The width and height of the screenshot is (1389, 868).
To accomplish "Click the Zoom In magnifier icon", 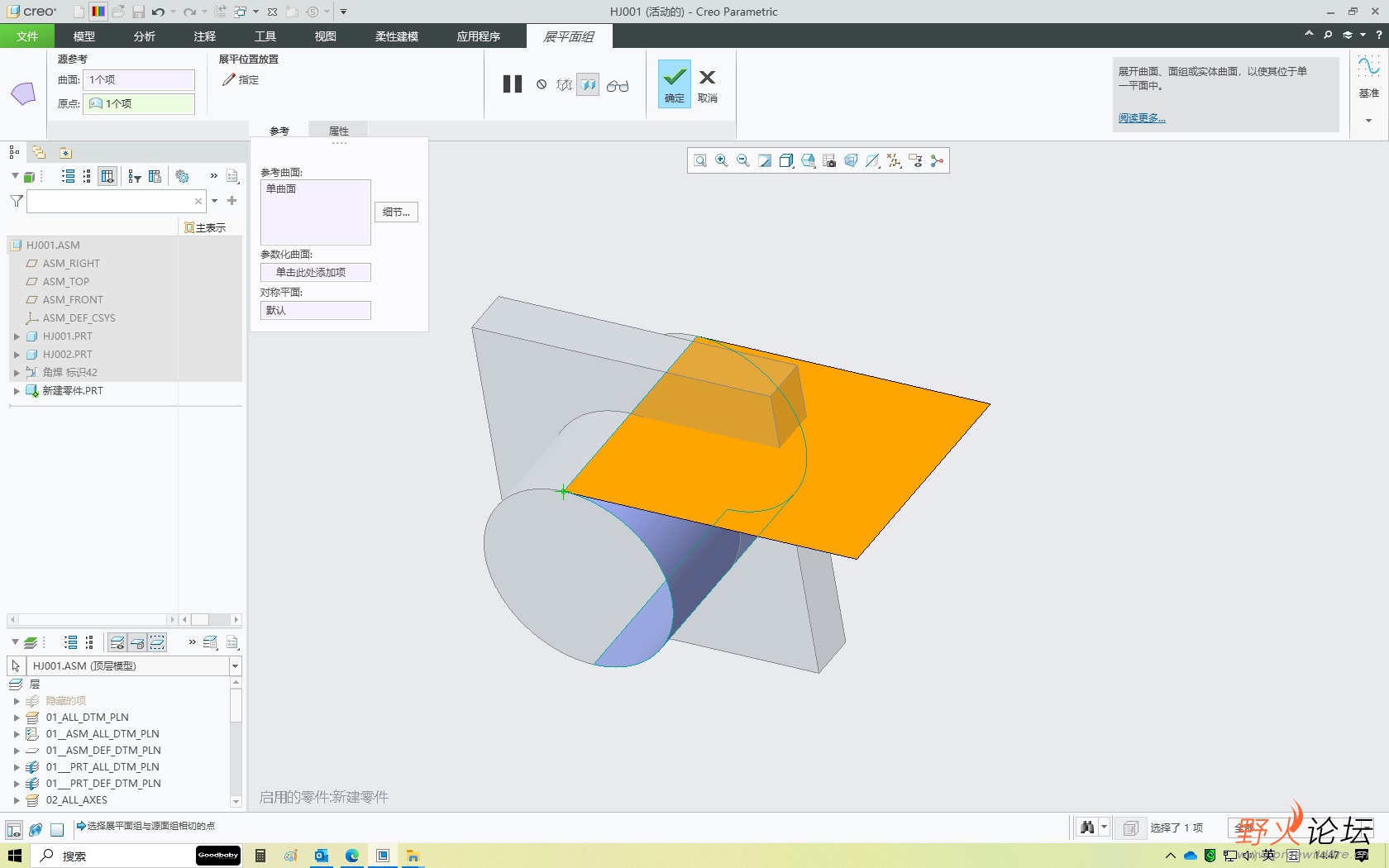I will click(722, 160).
